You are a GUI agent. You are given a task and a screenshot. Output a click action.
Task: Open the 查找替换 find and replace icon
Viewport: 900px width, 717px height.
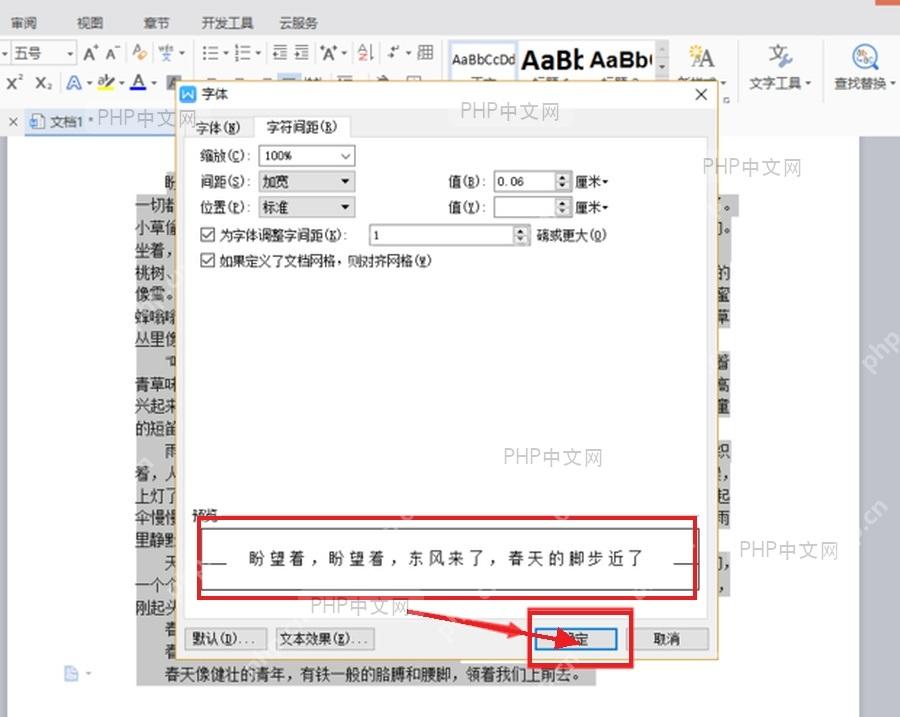pos(864,56)
